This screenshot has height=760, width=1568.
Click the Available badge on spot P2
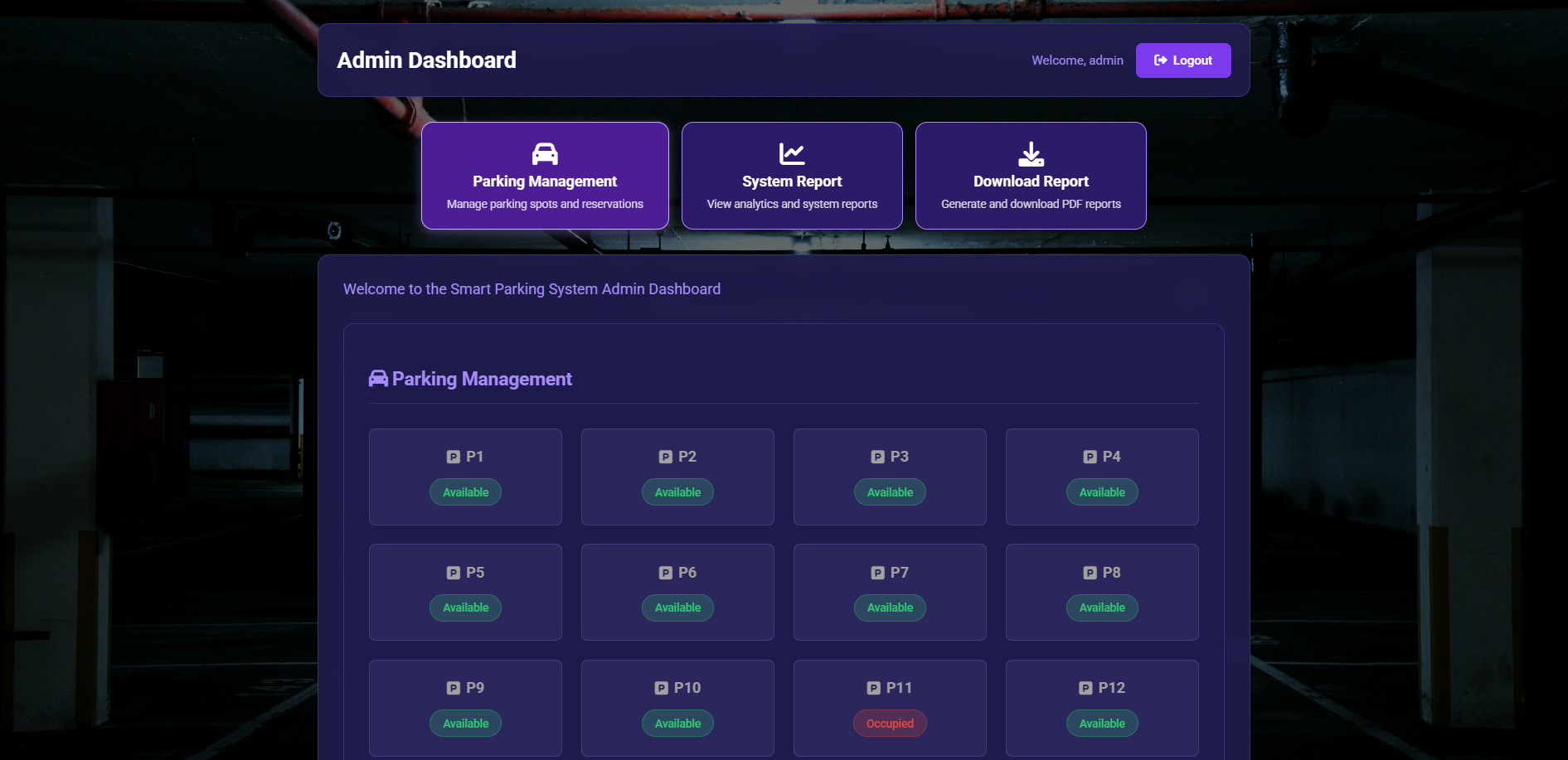[x=677, y=492]
